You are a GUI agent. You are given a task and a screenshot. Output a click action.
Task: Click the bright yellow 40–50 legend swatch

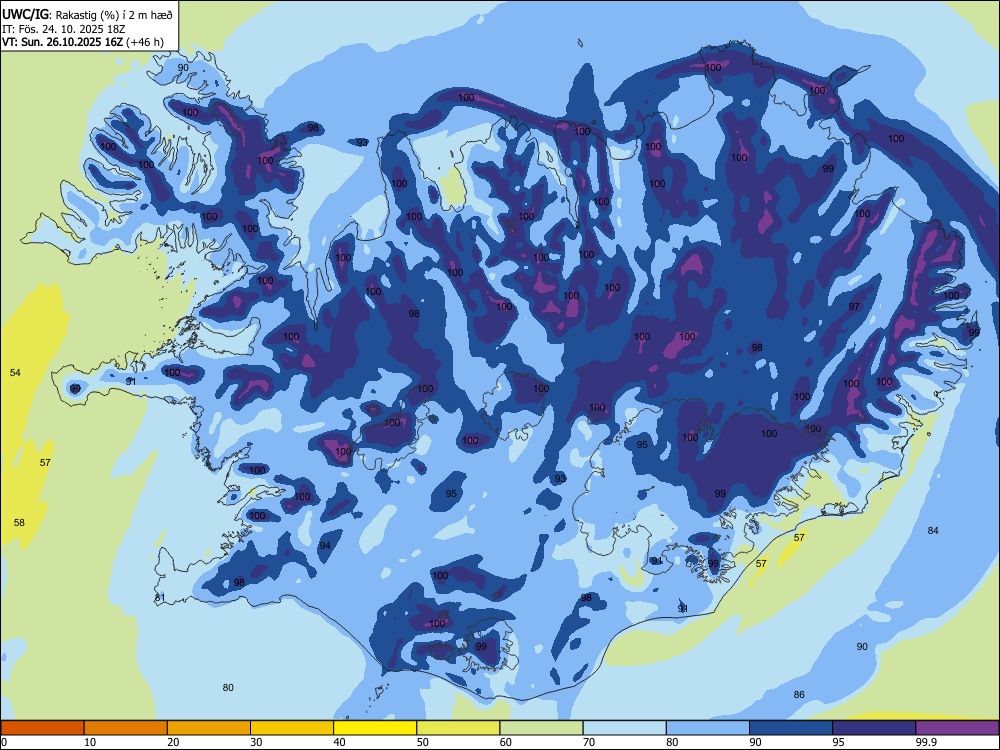[375, 728]
